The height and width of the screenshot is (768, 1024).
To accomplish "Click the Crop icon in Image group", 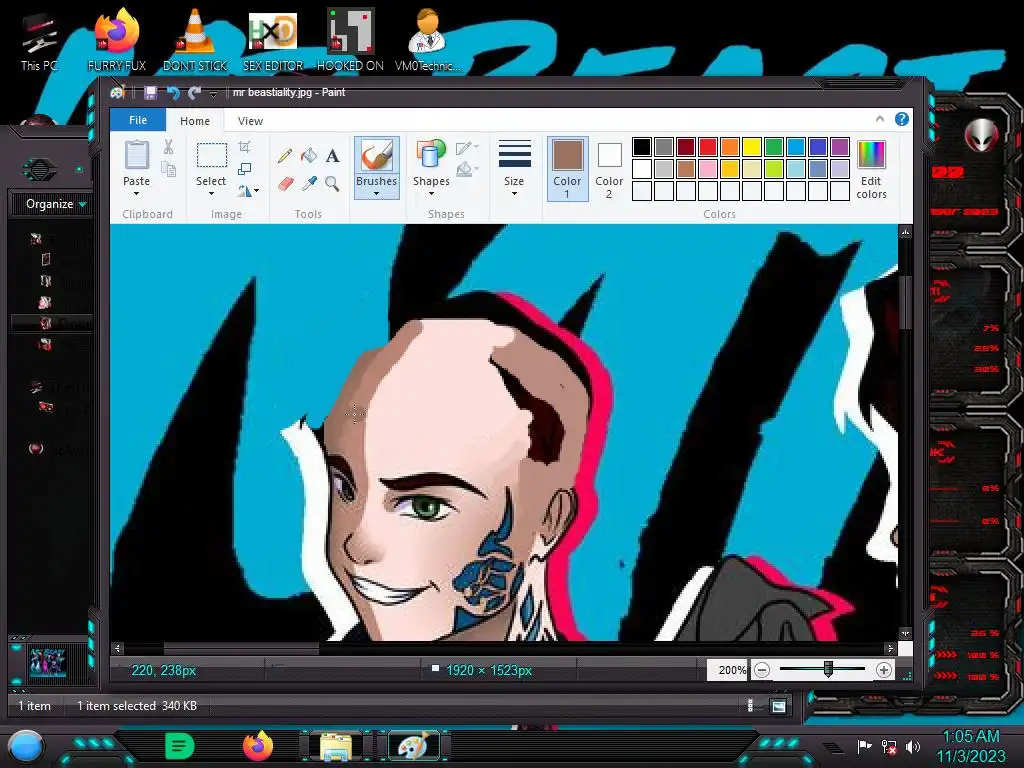I will coord(244,147).
